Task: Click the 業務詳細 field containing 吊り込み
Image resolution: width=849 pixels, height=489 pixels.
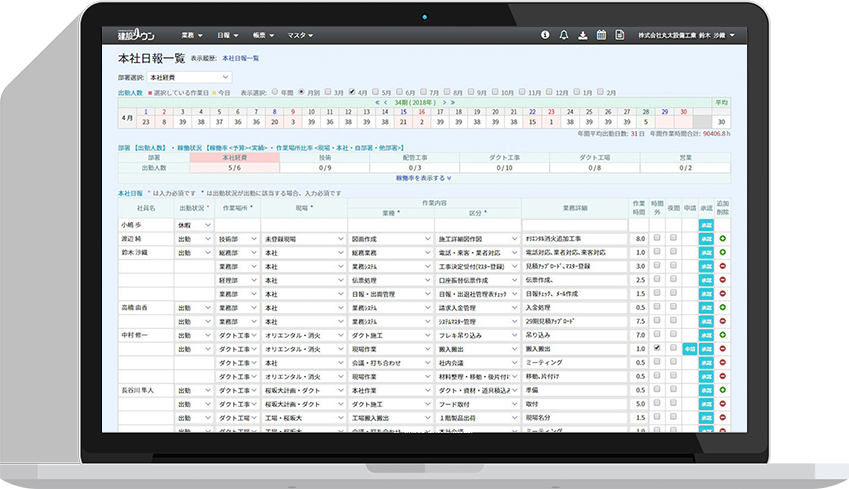Action: click(575, 335)
